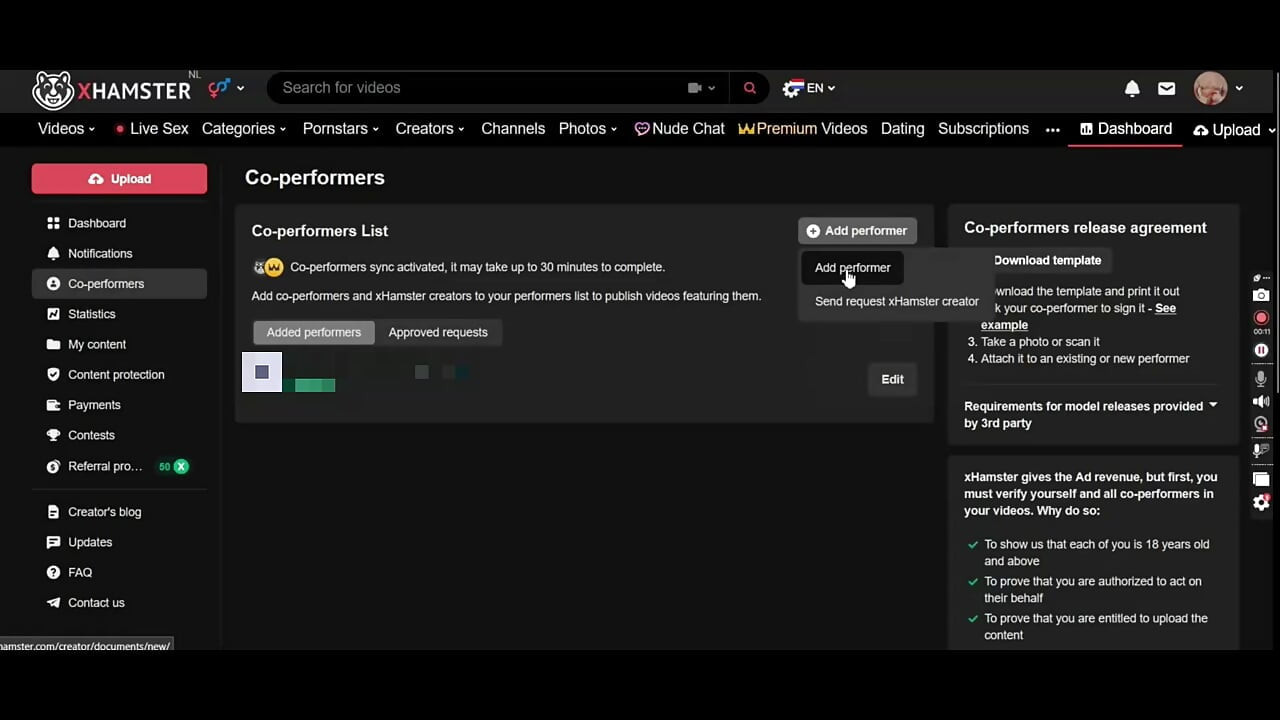Pause the recording in the side toolbar

(x=1261, y=350)
